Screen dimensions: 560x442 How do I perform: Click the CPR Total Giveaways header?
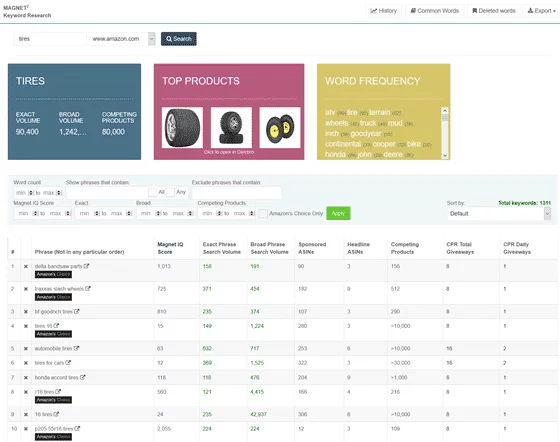(460, 248)
